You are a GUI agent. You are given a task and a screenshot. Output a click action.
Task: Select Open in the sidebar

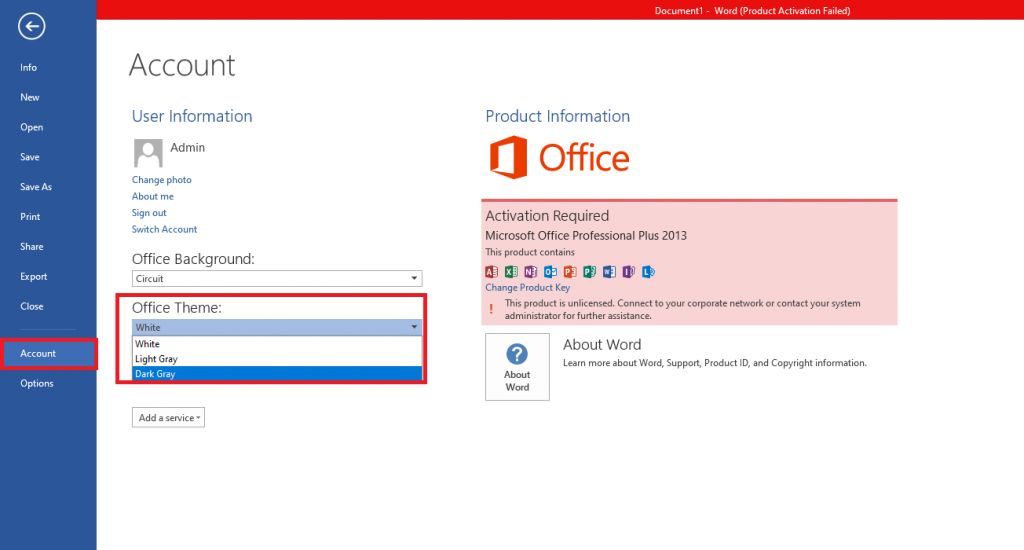point(48,127)
